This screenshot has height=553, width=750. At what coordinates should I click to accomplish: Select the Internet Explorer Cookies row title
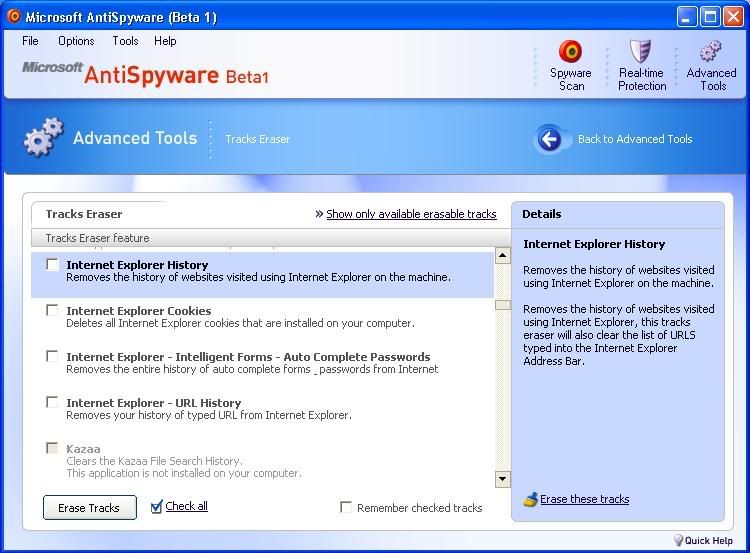(x=139, y=311)
